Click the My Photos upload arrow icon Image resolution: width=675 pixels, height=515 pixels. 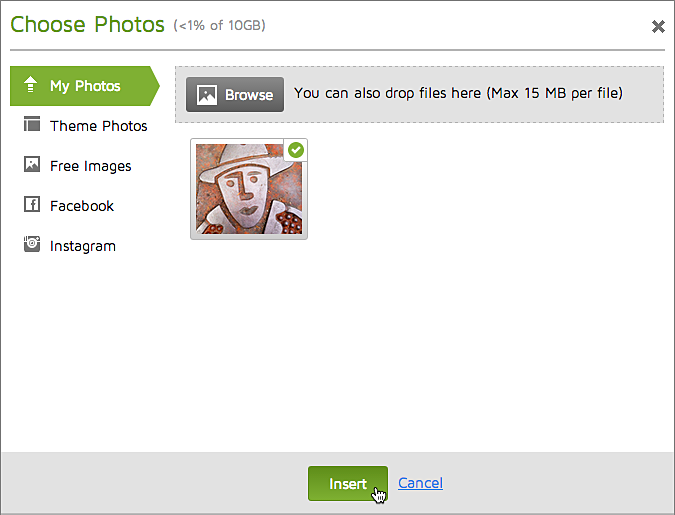click(31, 86)
